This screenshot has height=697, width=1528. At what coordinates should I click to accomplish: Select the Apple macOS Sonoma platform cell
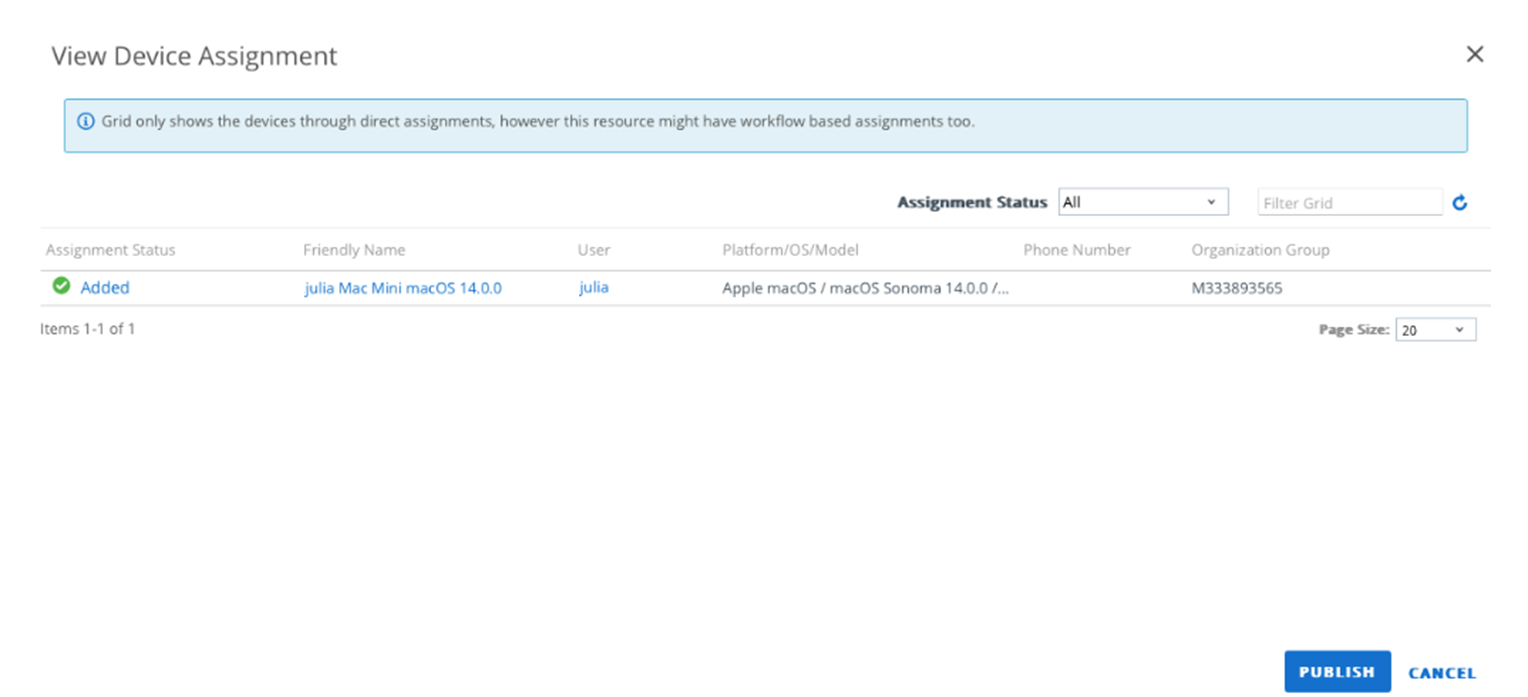(865, 288)
